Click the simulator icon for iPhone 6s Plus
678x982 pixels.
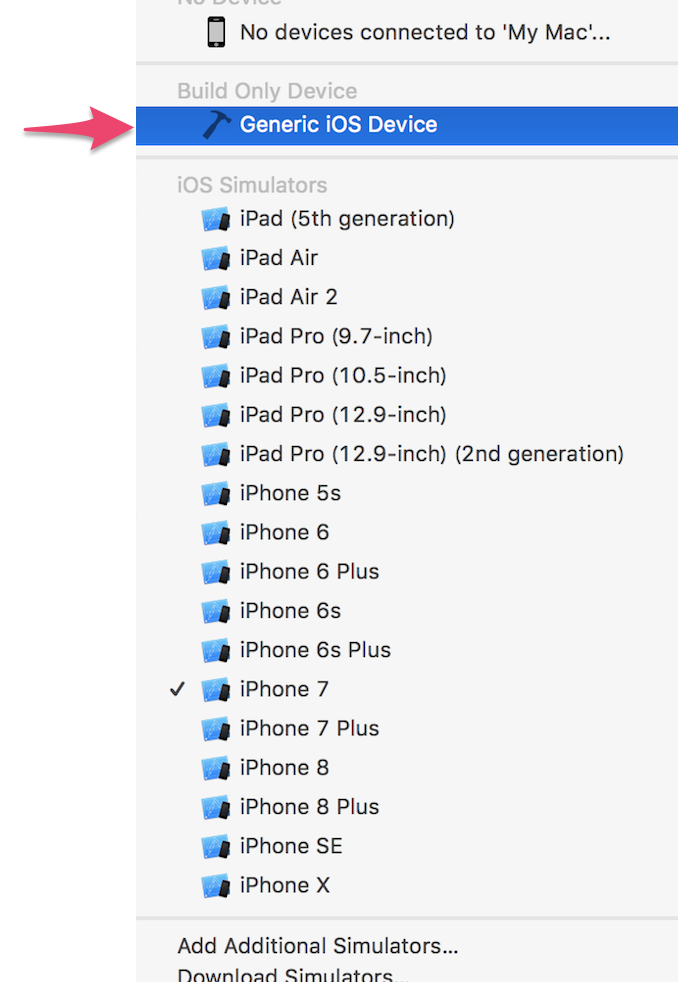click(x=217, y=651)
